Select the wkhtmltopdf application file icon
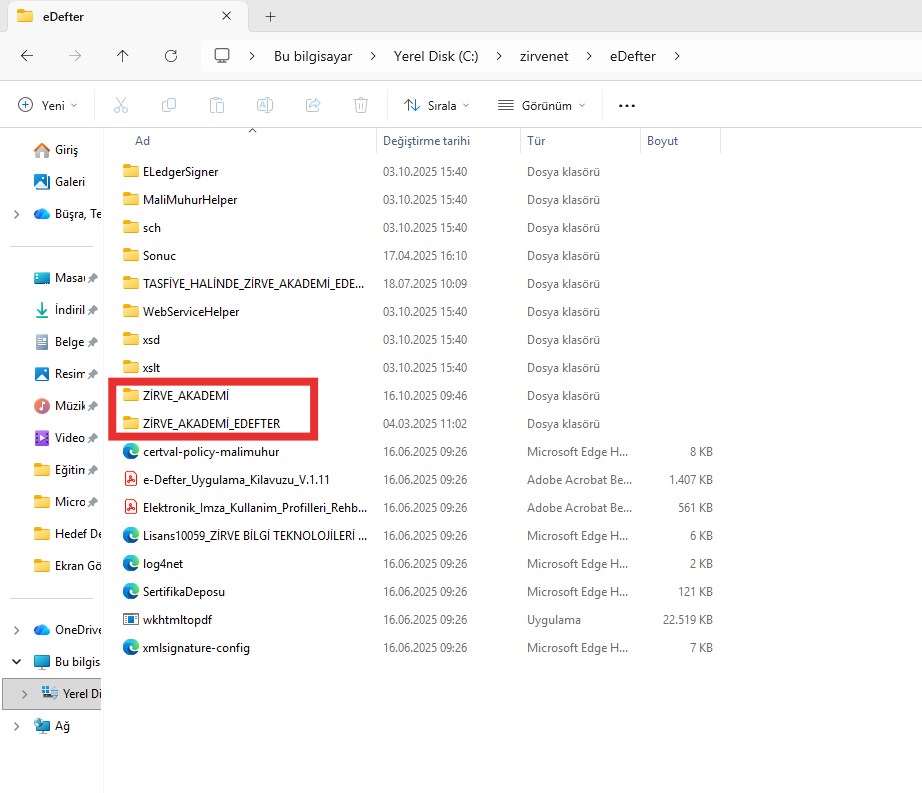This screenshot has height=793, width=922. [131, 620]
